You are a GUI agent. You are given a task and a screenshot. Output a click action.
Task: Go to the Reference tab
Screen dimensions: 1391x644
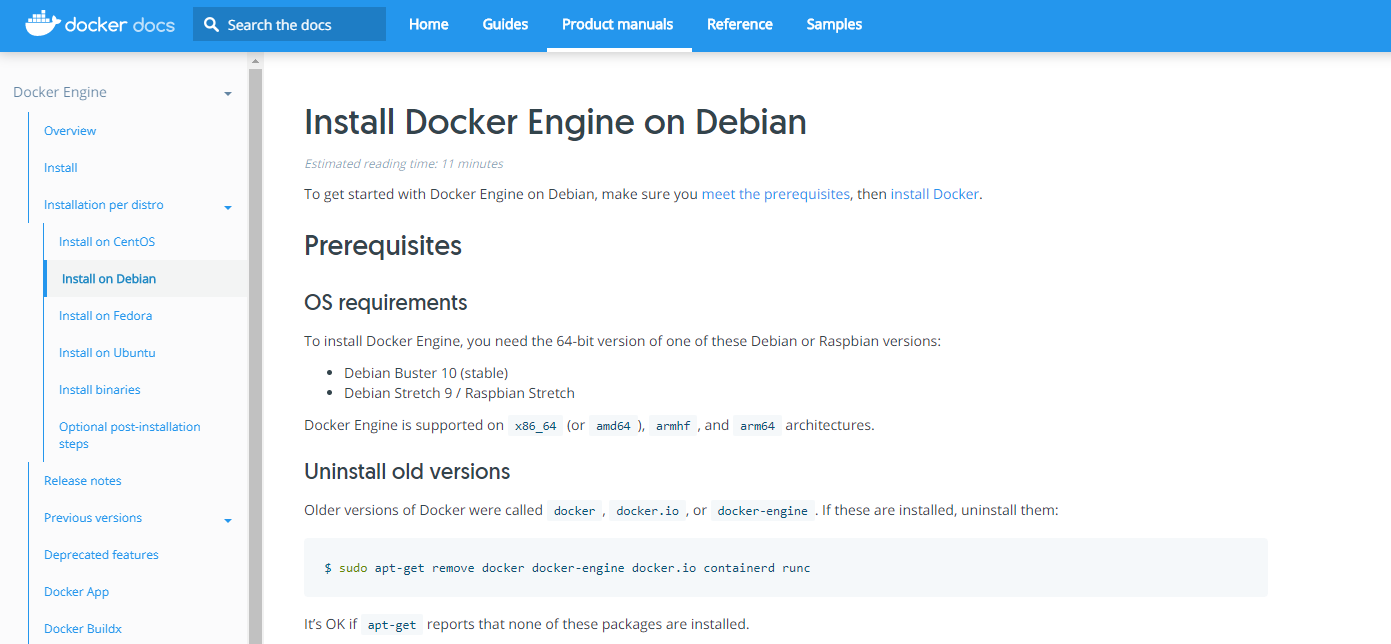click(740, 24)
